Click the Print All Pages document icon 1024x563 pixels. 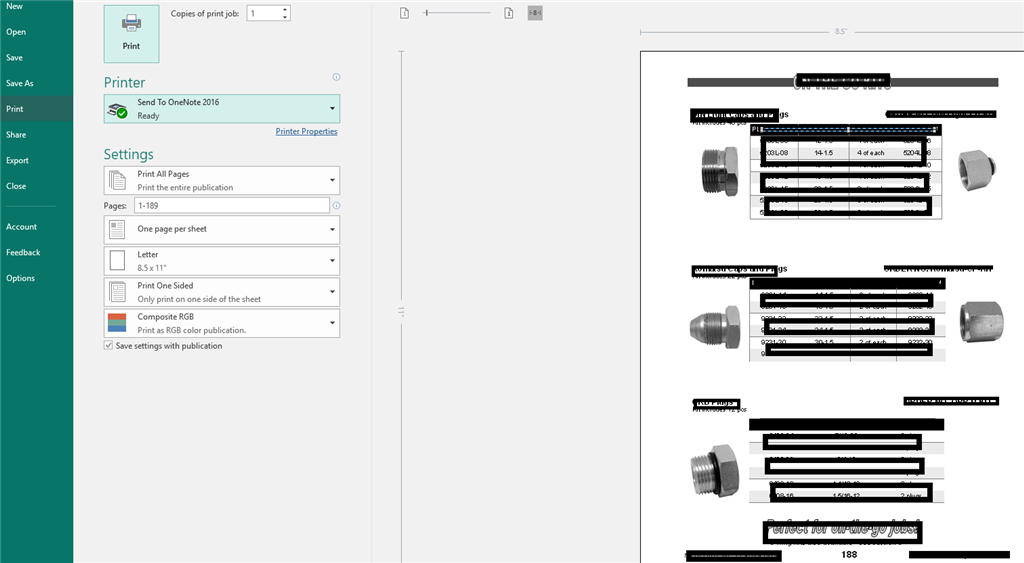click(118, 180)
